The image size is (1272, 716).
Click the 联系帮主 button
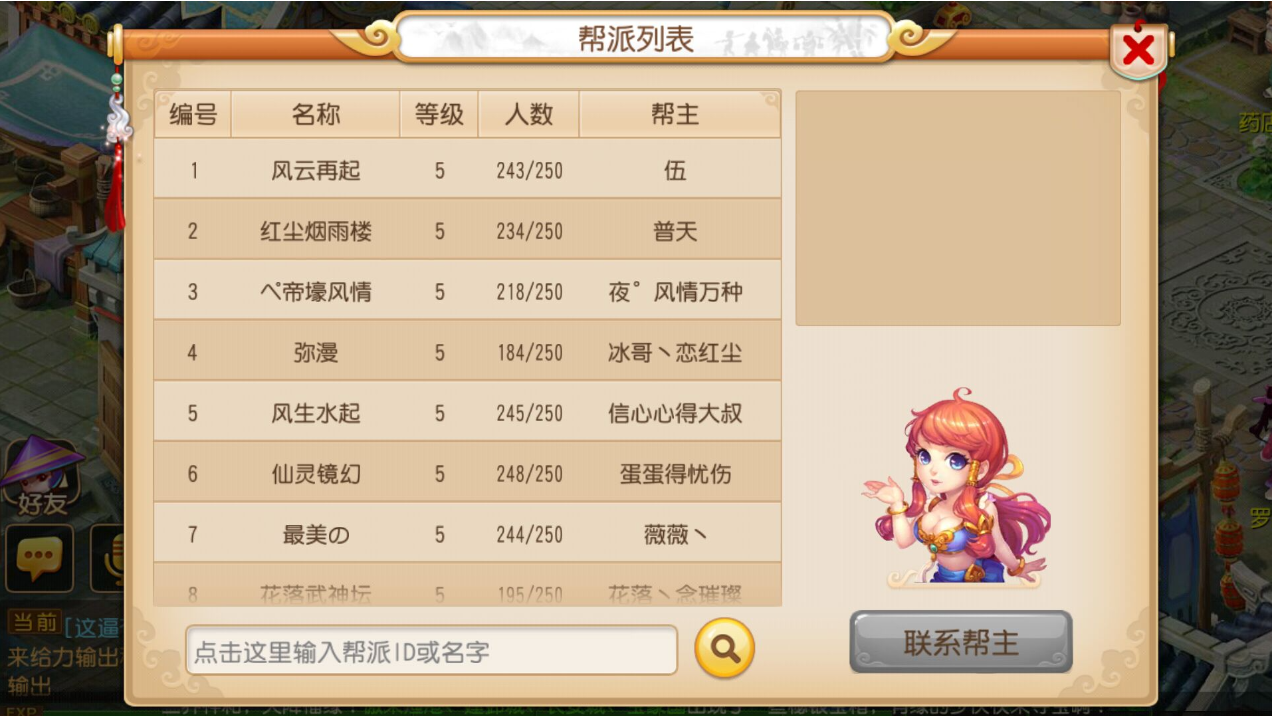[x=961, y=642]
